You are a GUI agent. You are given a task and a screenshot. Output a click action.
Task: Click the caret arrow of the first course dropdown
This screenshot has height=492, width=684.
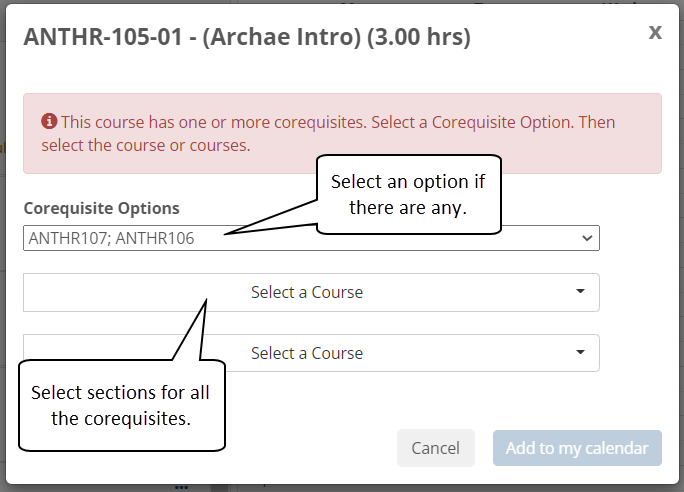coord(580,292)
